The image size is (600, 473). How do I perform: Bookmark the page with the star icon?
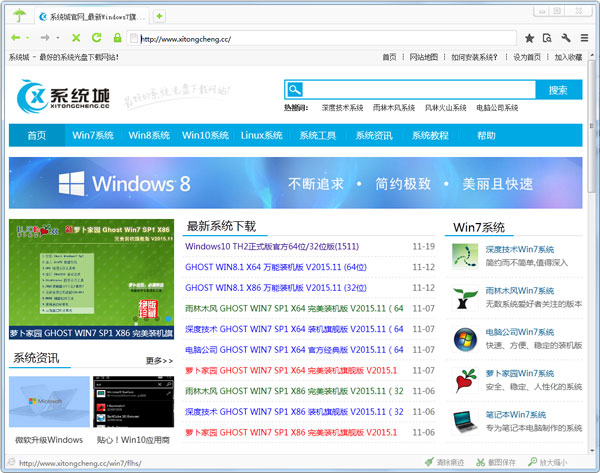530,38
